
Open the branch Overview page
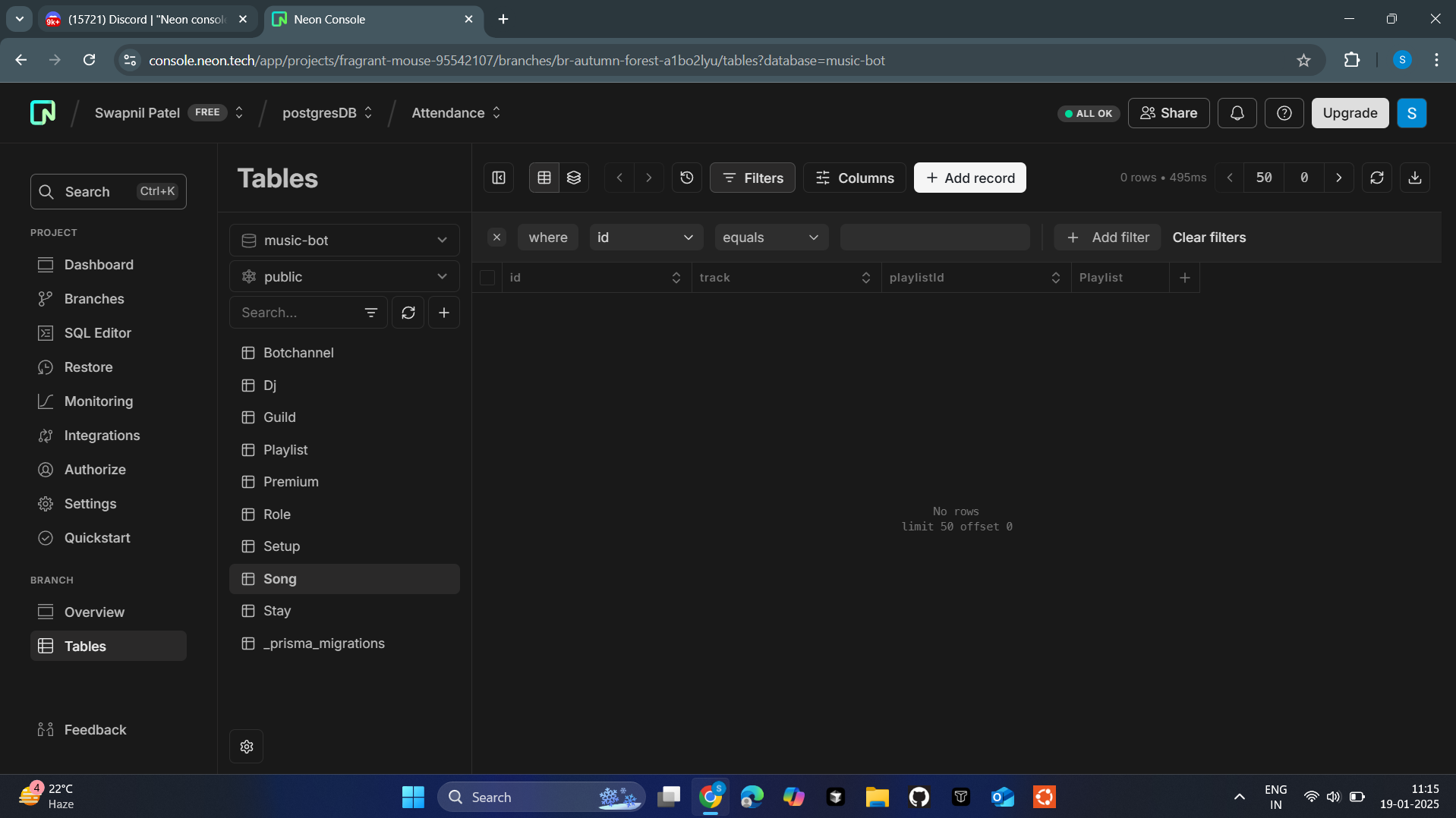(109, 612)
